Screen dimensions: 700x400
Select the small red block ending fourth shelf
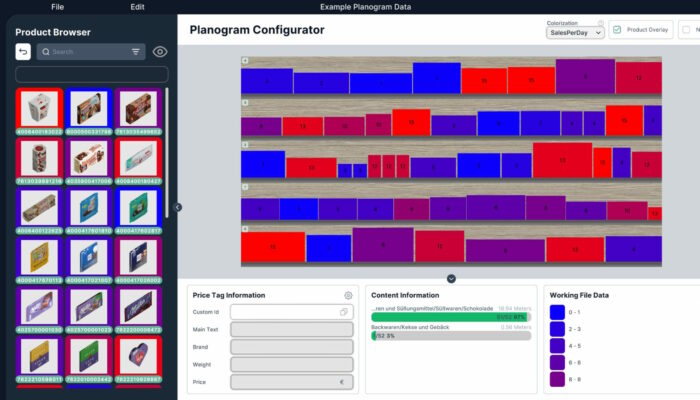(655, 213)
